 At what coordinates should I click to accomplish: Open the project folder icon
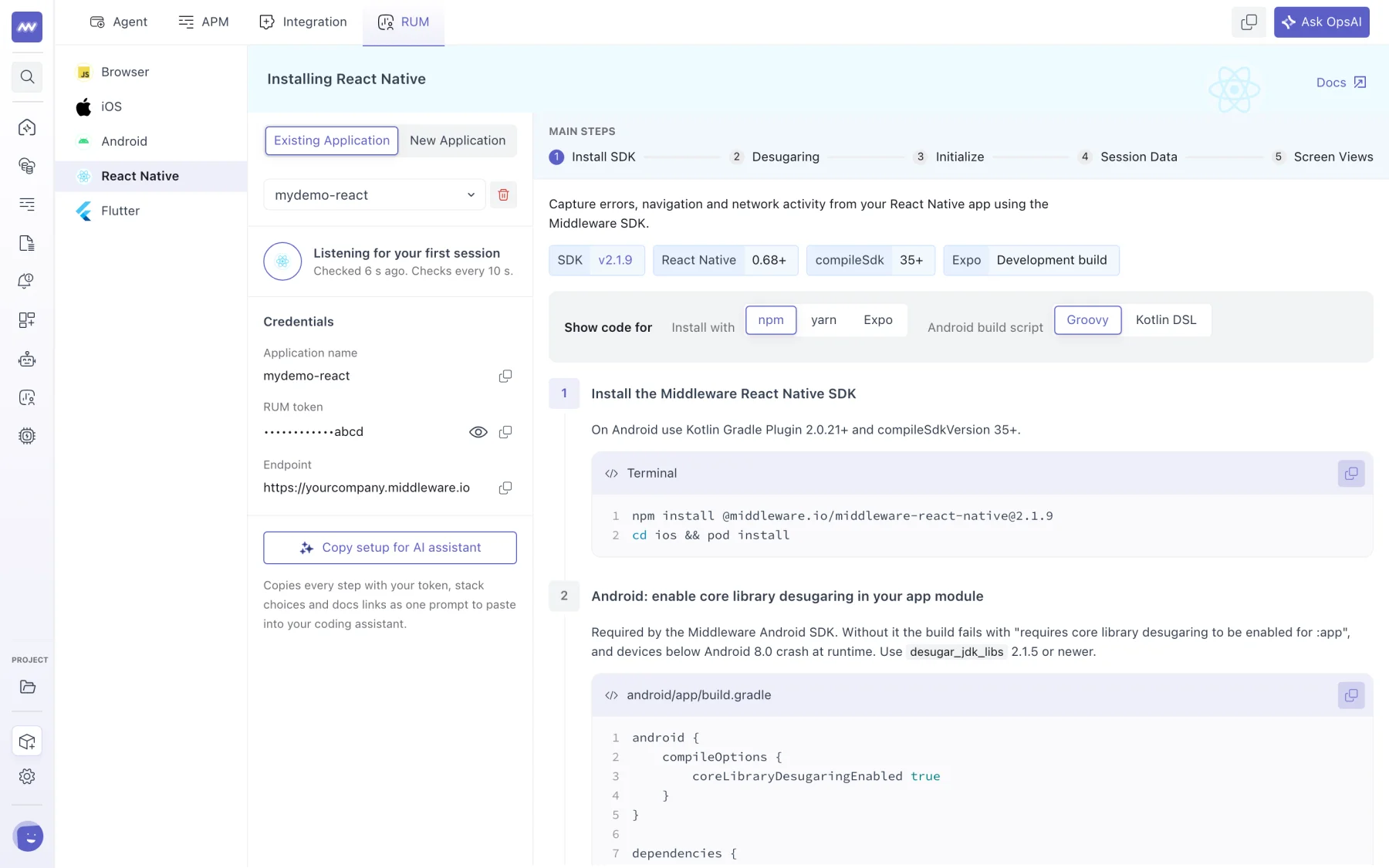point(27,687)
